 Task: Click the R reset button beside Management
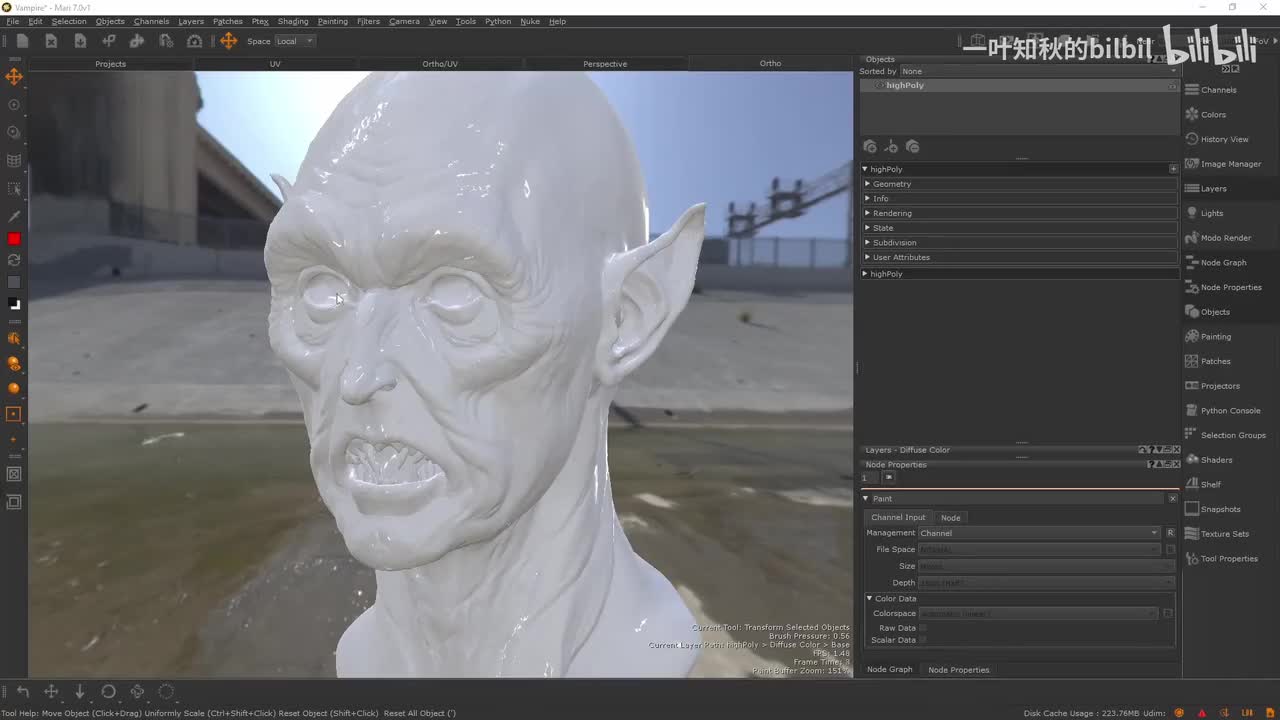(1170, 533)
